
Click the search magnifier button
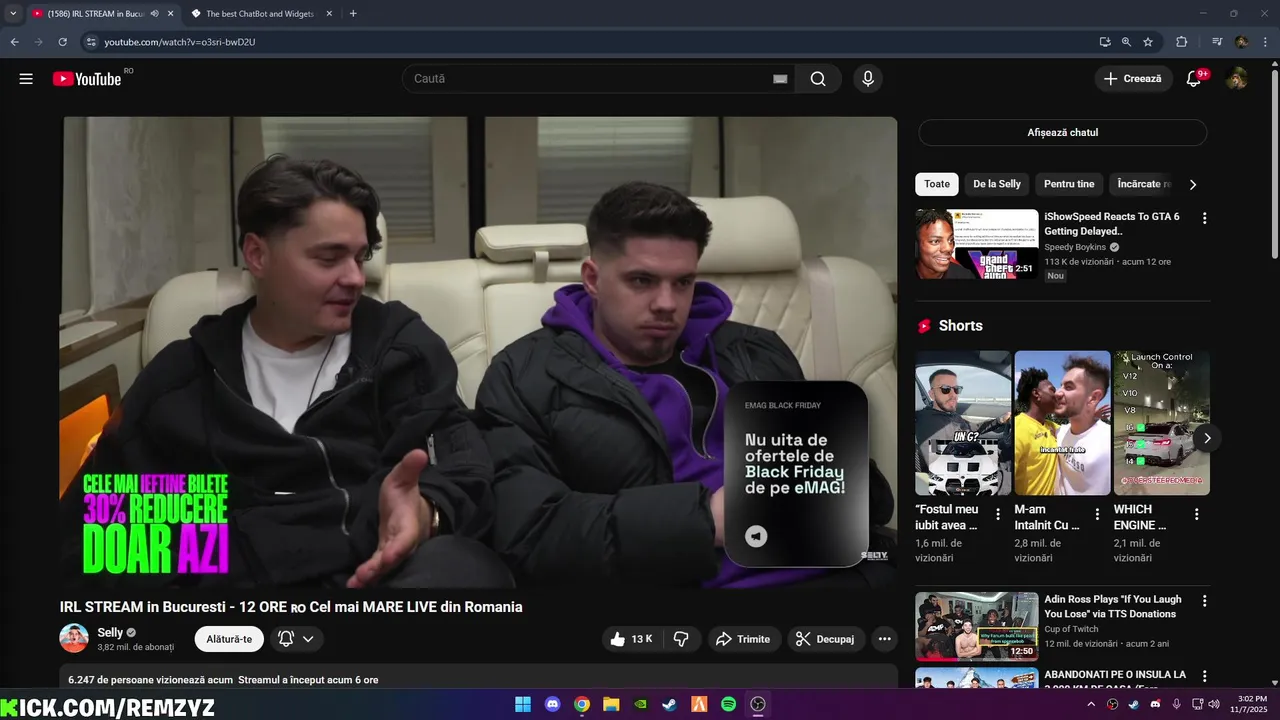pyautogui.click(x=818, y=79)
